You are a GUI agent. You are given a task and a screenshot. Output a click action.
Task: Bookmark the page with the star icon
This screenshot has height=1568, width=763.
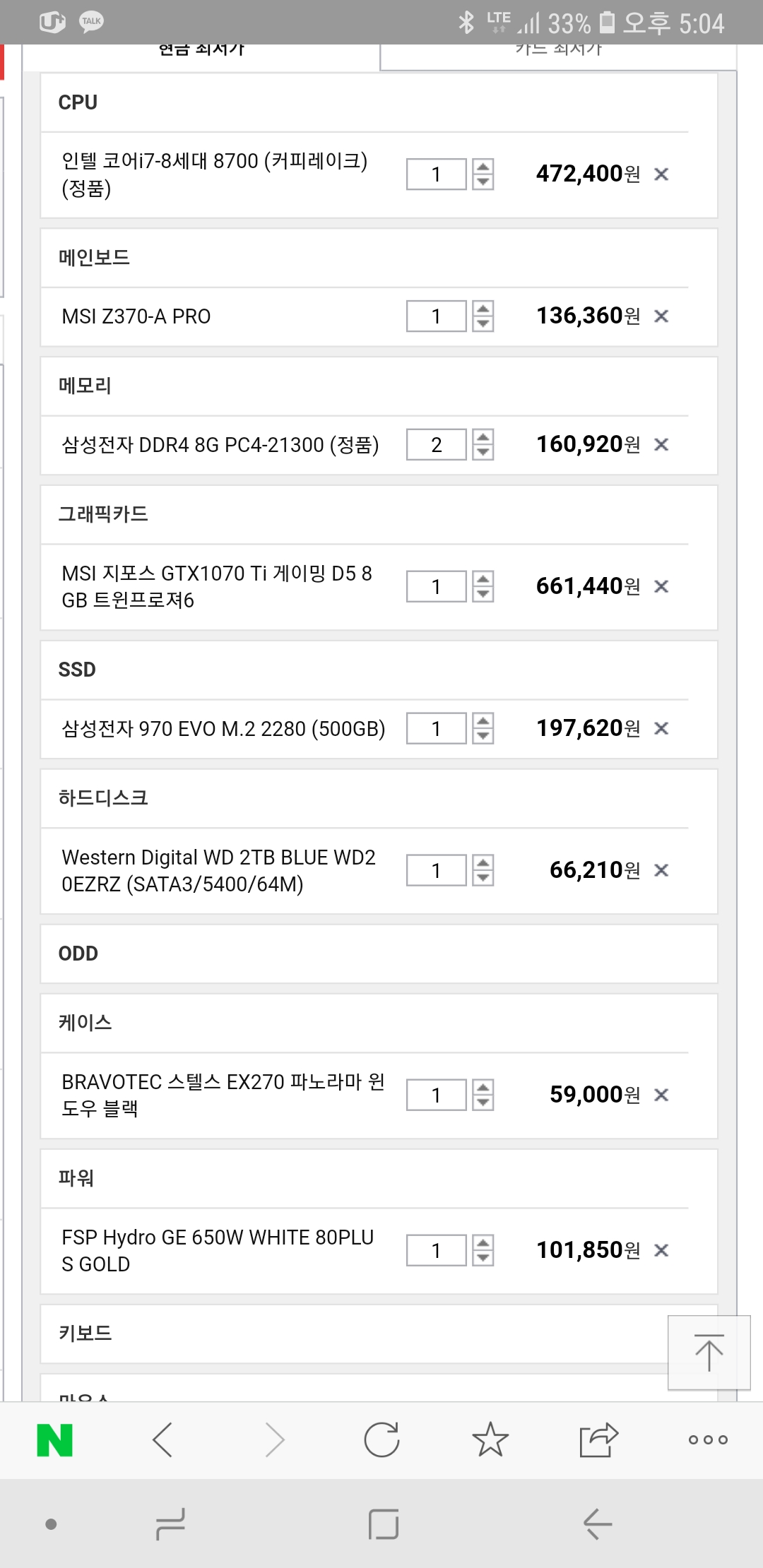coord(490,1440)
